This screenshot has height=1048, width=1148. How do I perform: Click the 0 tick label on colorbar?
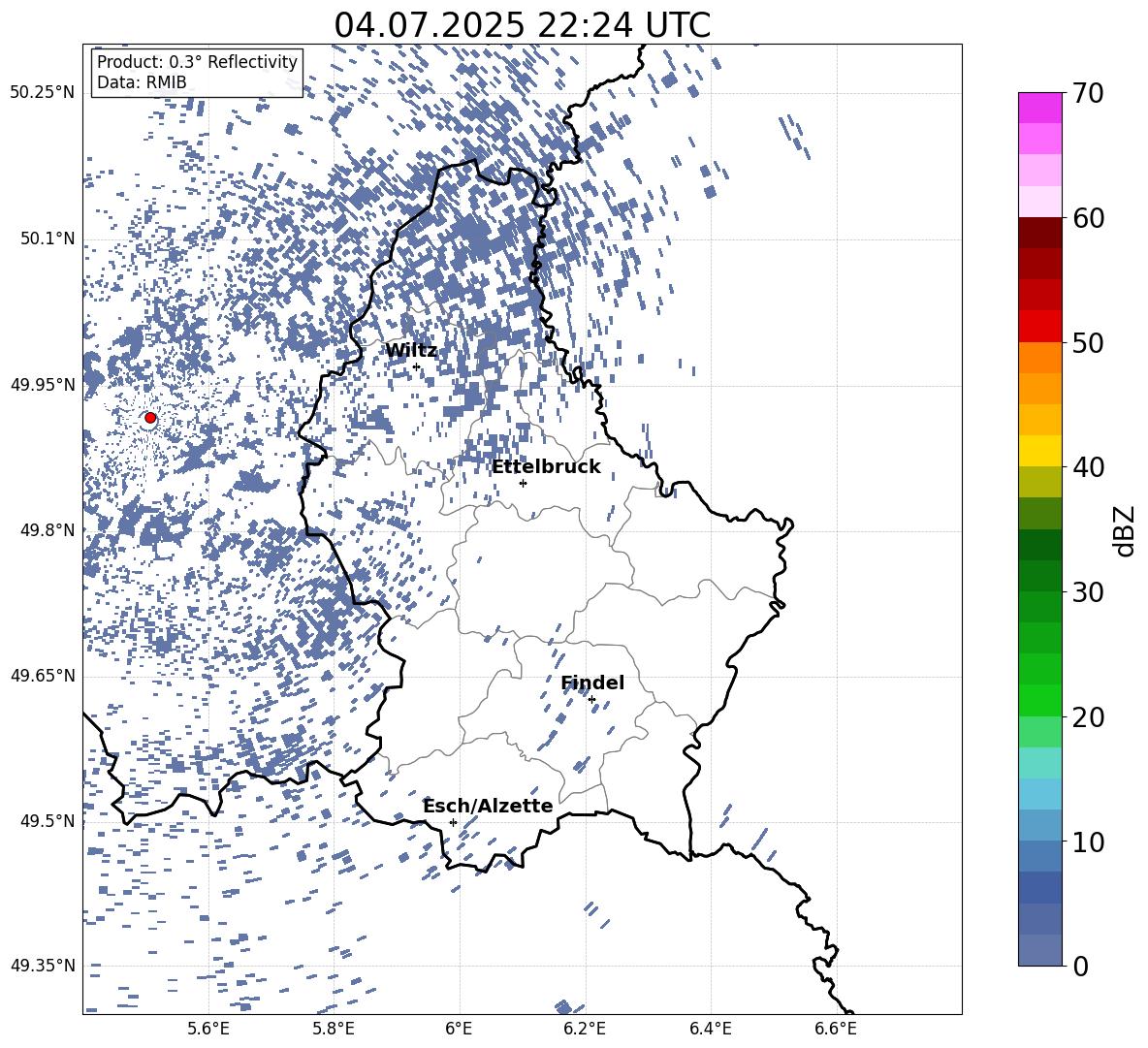1080,966
